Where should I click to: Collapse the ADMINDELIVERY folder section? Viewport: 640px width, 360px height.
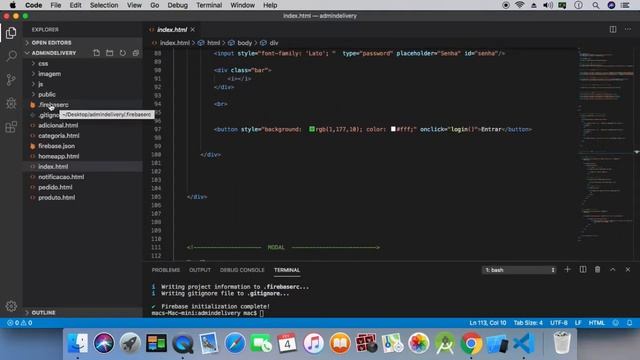[x=53, y=53]
